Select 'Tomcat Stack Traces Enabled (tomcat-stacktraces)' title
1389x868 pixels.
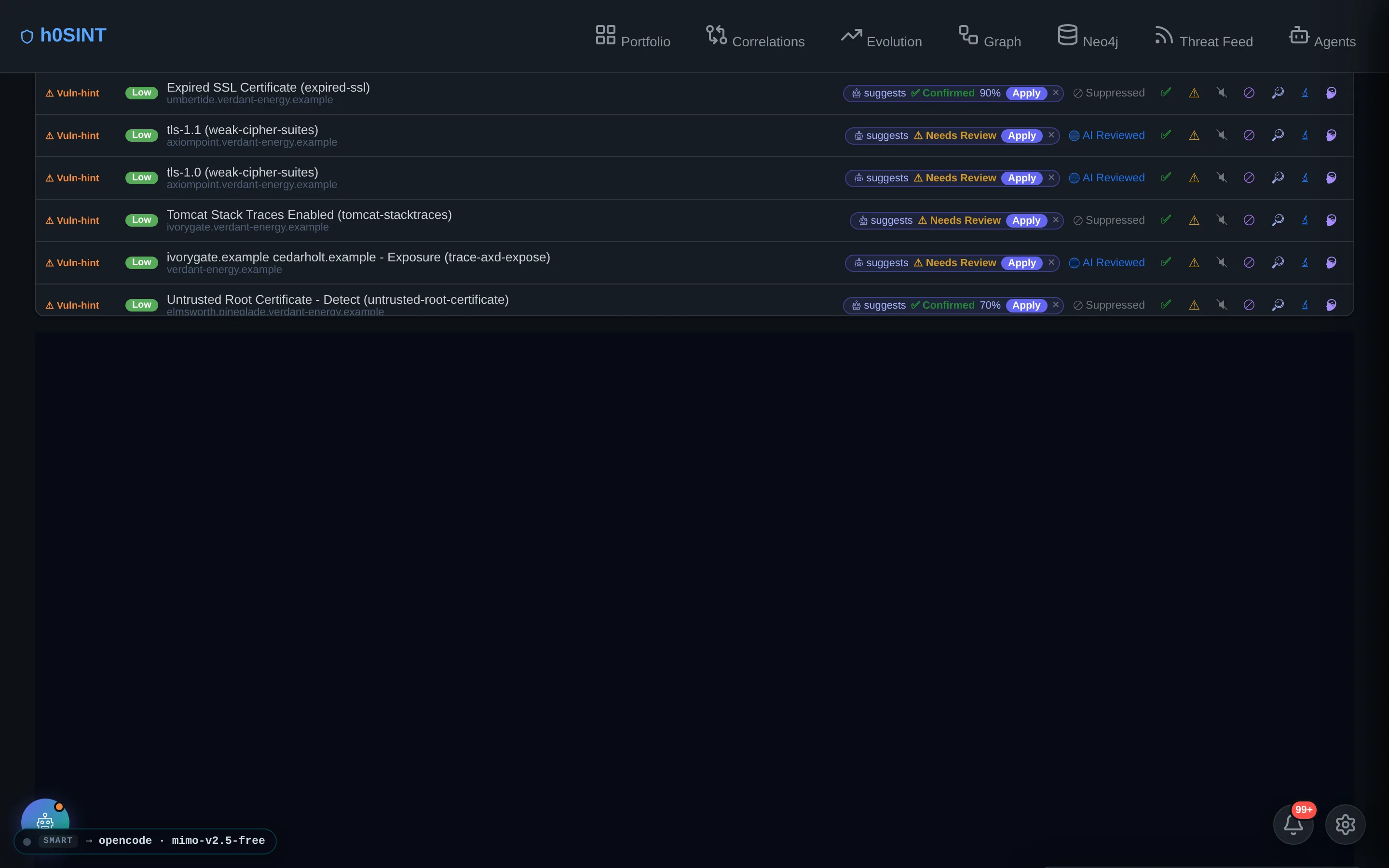coord(309,215)
